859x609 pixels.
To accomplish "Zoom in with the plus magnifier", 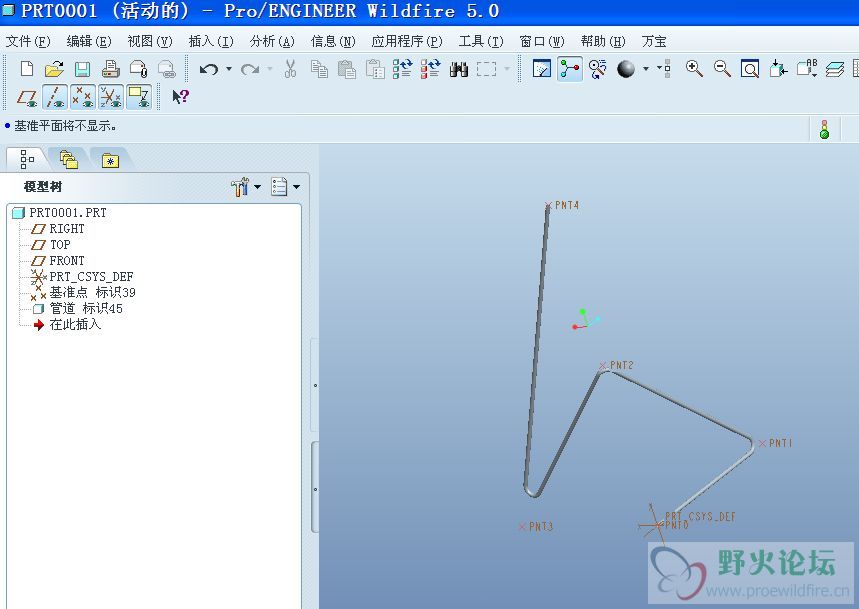I will click(x=694, y=69).
